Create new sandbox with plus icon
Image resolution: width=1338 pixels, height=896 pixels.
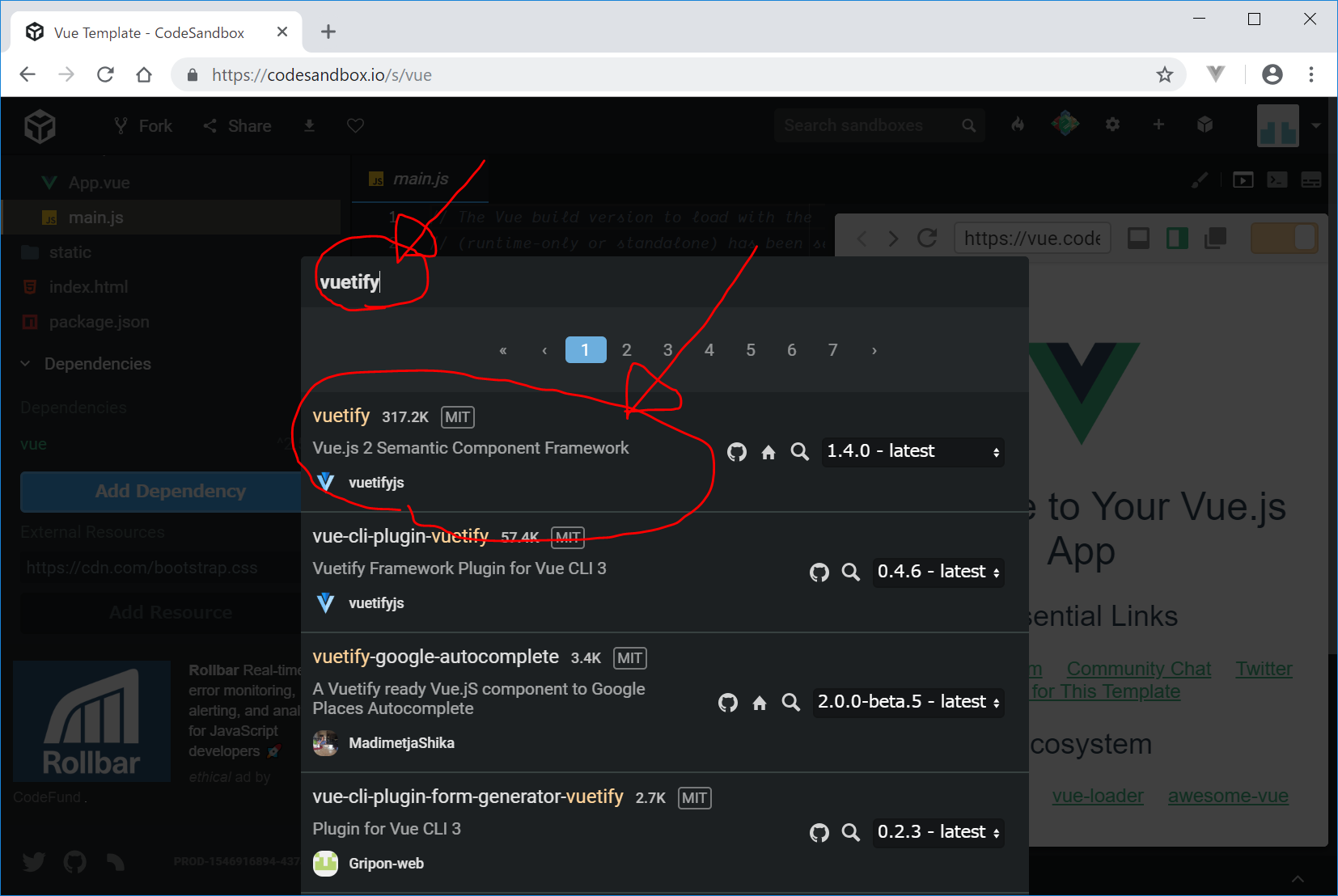pos(1158,125)
